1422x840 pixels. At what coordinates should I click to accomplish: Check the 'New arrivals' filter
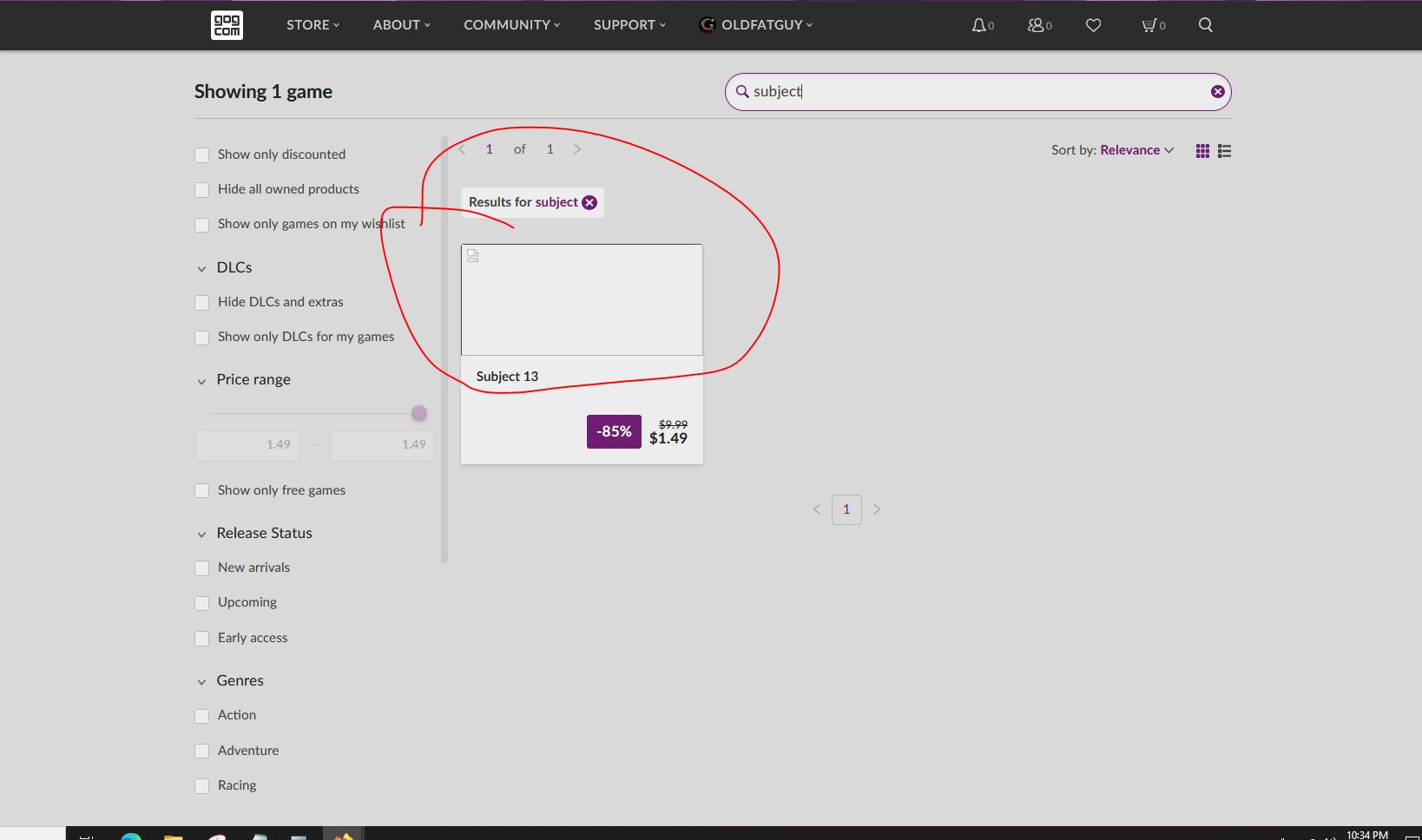202,568
